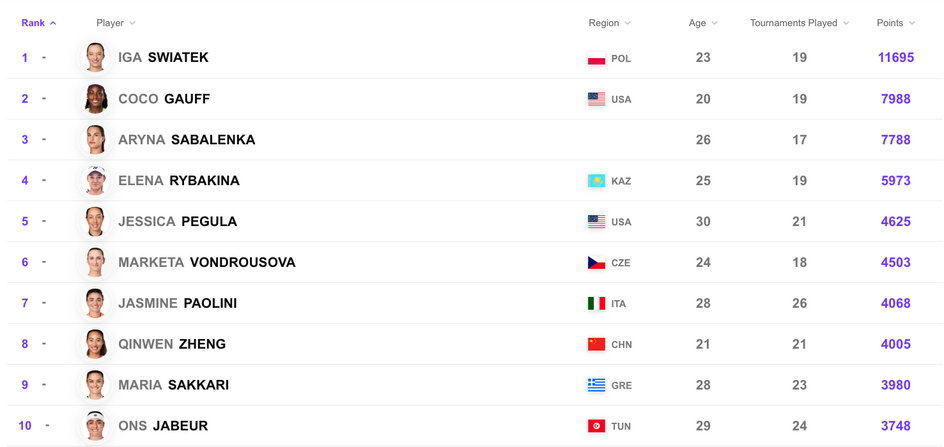Open Jasmine Paolini player page

coord(178,303)
